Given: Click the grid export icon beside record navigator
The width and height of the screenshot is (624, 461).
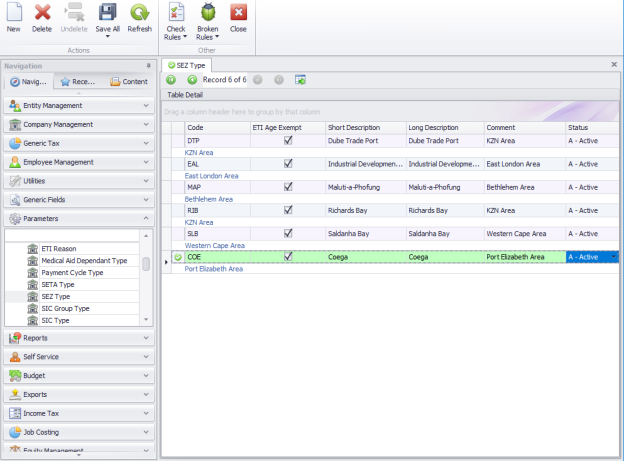Looking at the screenshot, I should click(x=300, y=79).
